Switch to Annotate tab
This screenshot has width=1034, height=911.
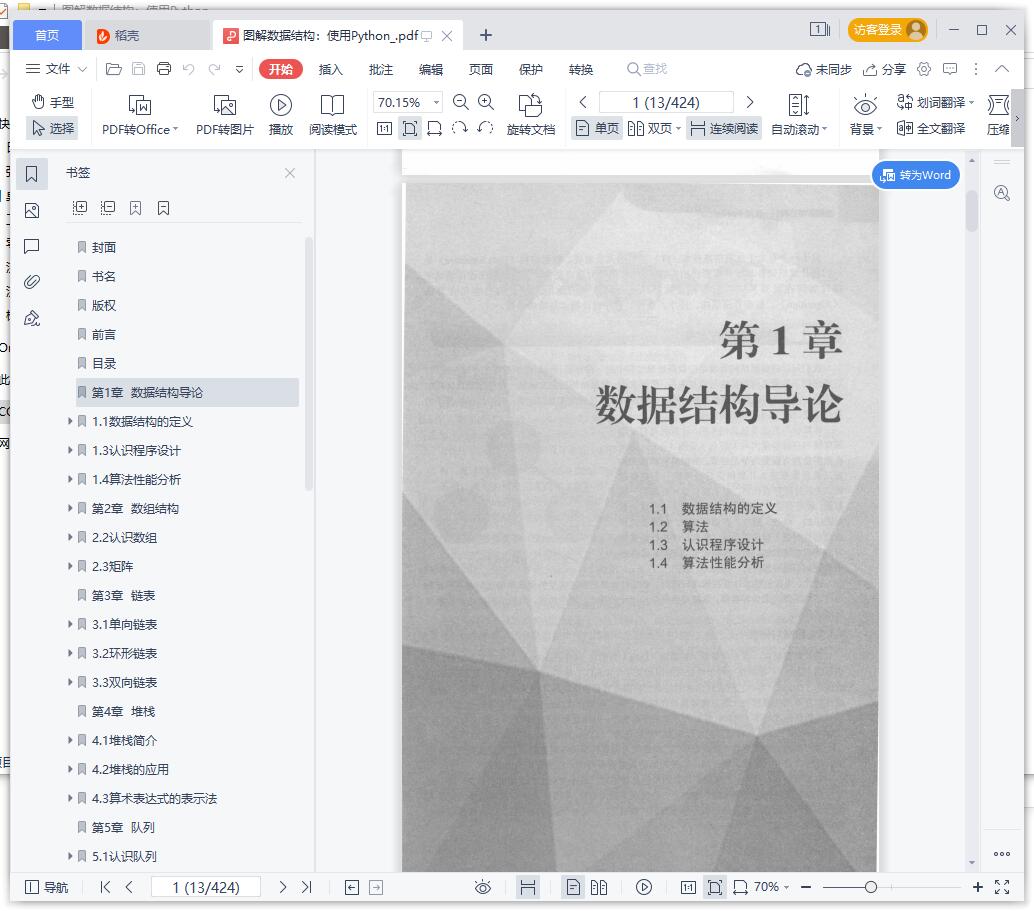[x=380, y=69]
